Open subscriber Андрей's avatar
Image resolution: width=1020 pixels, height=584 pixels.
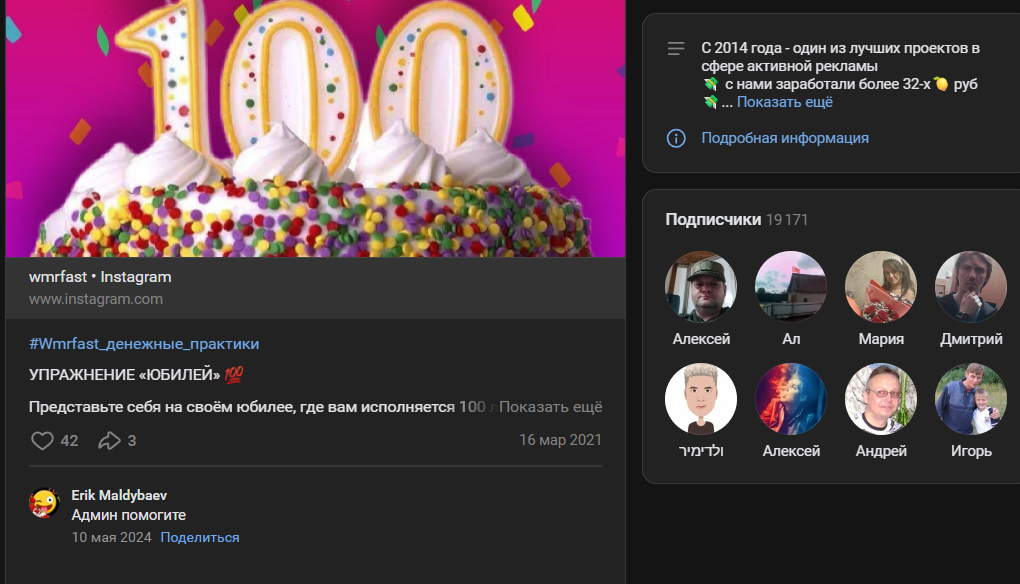pyautogui.click(x=881, y=399)
